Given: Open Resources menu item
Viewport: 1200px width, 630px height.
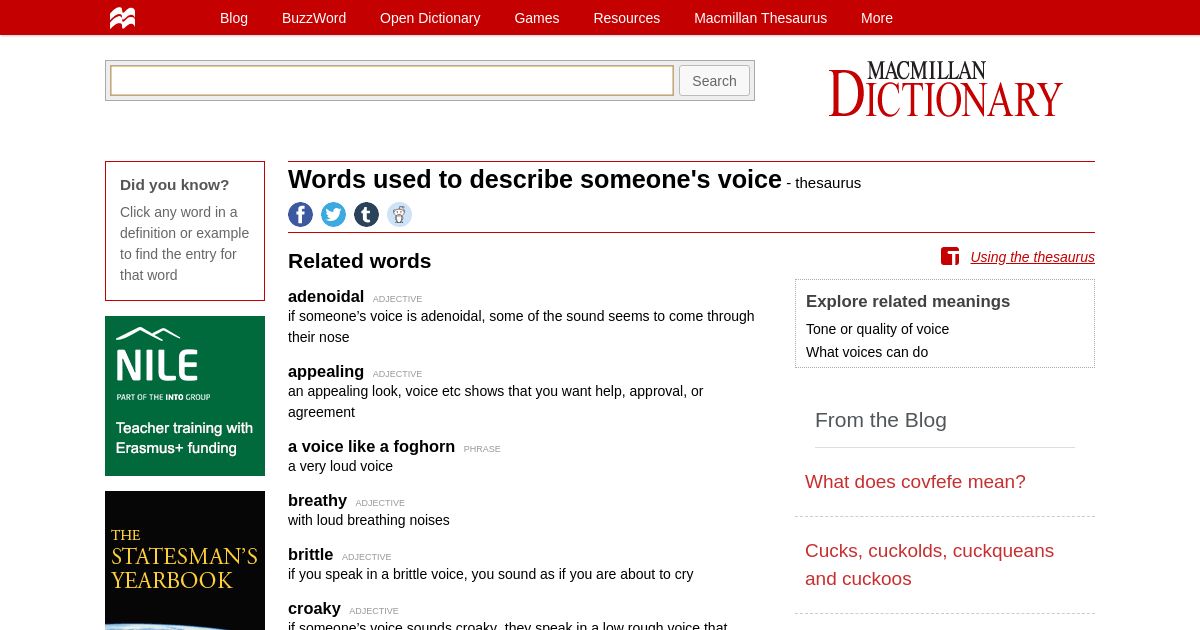Looking at the screenshot, I should (x=627, y=18).
